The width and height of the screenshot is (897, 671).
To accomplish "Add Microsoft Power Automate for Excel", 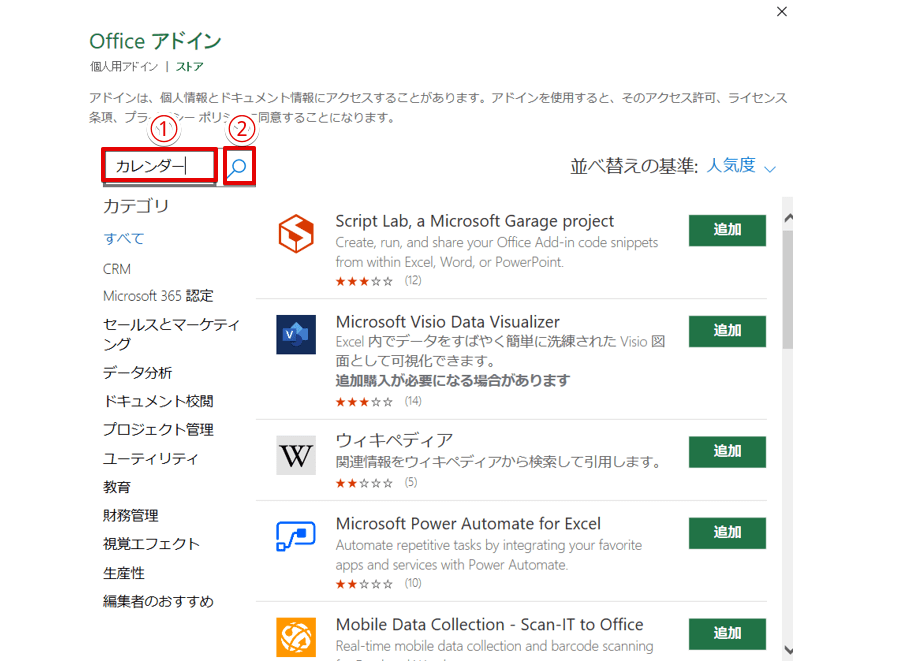I will 727,533.
